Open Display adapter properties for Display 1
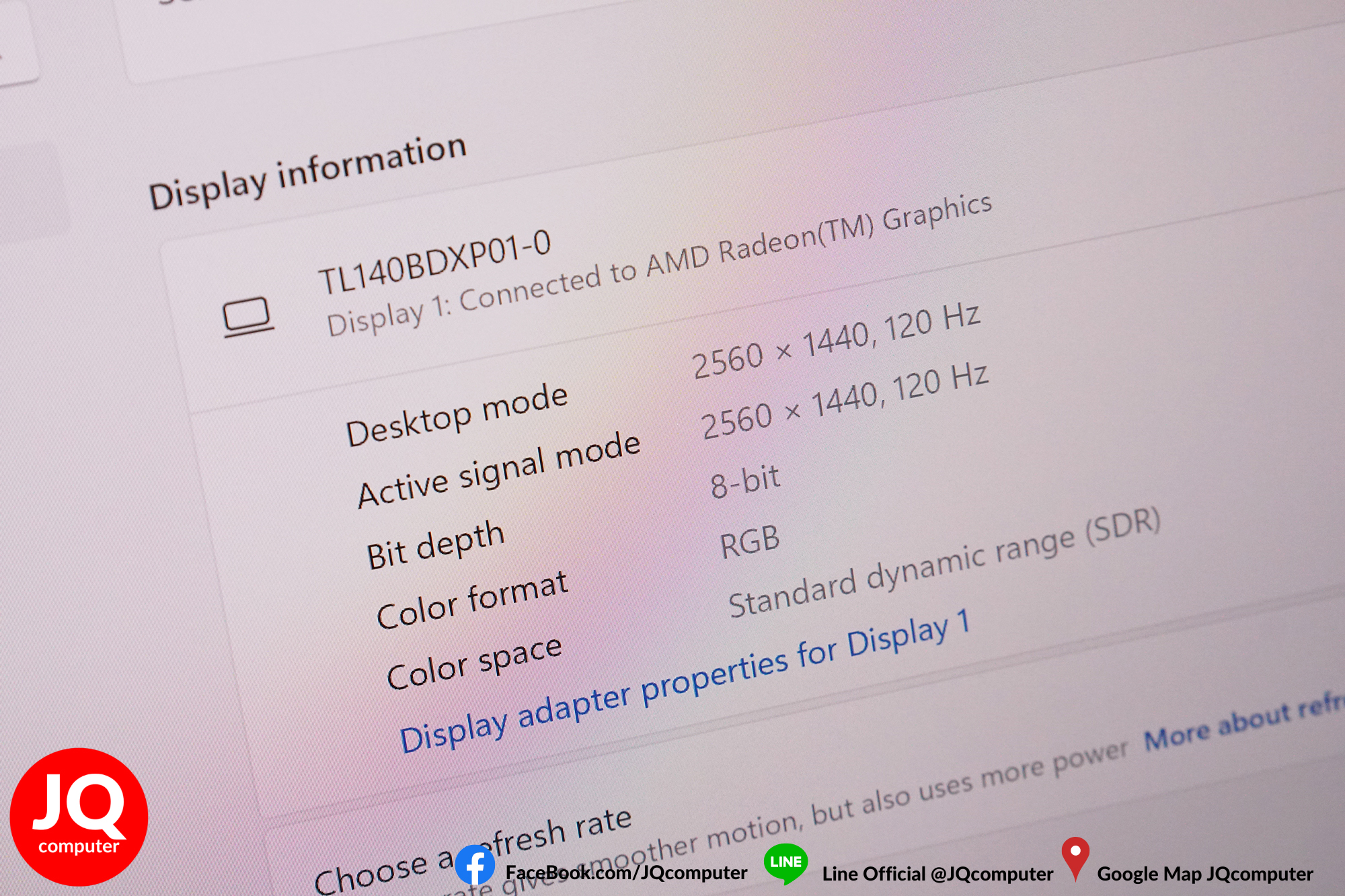The image size is (1345, 896). 685,682
